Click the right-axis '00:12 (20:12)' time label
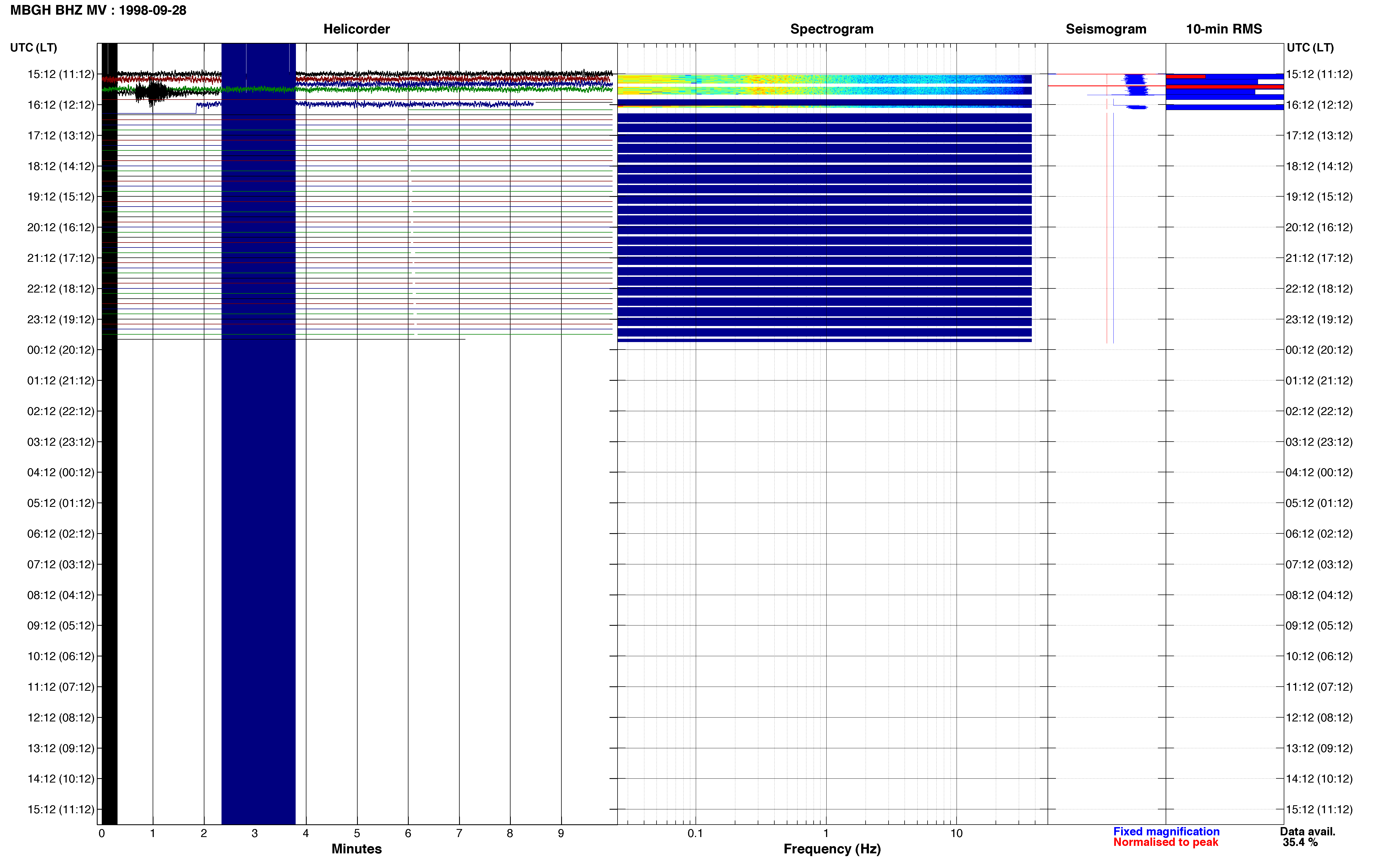Viewport: 1388px width, 868px height. click(1319, 350)
